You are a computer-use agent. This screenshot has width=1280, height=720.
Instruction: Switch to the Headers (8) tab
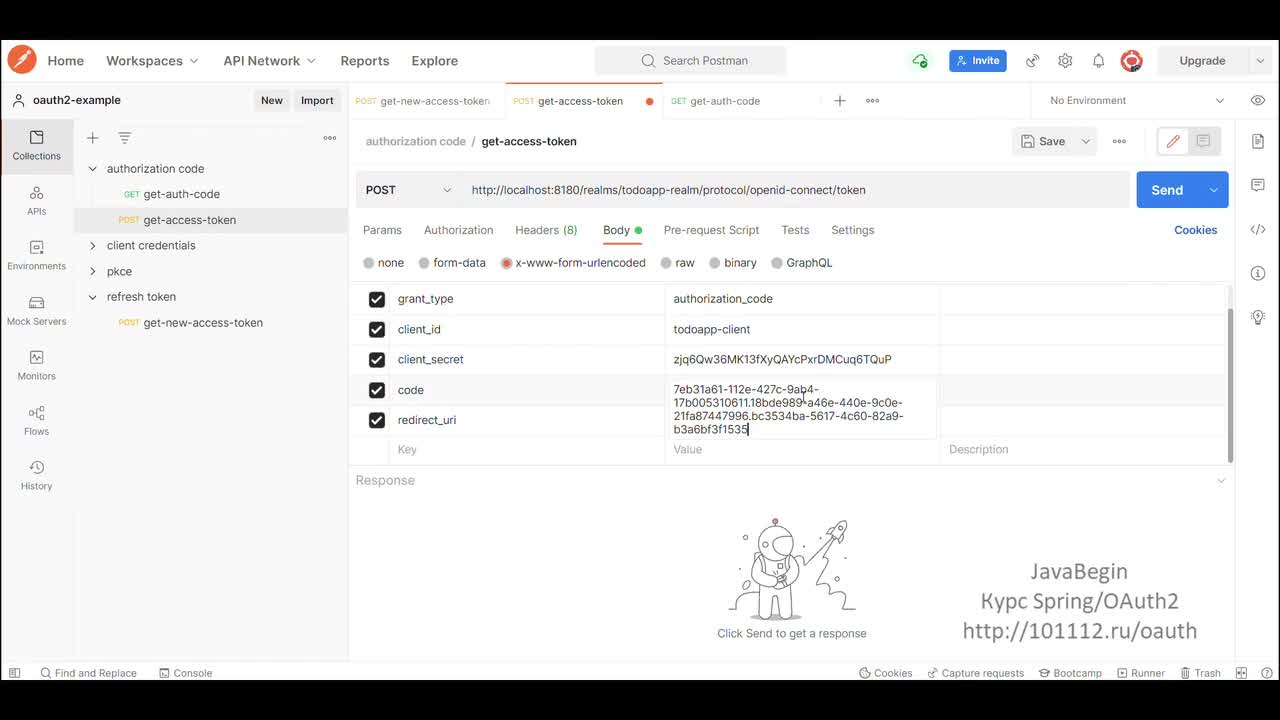coord(546,230)
